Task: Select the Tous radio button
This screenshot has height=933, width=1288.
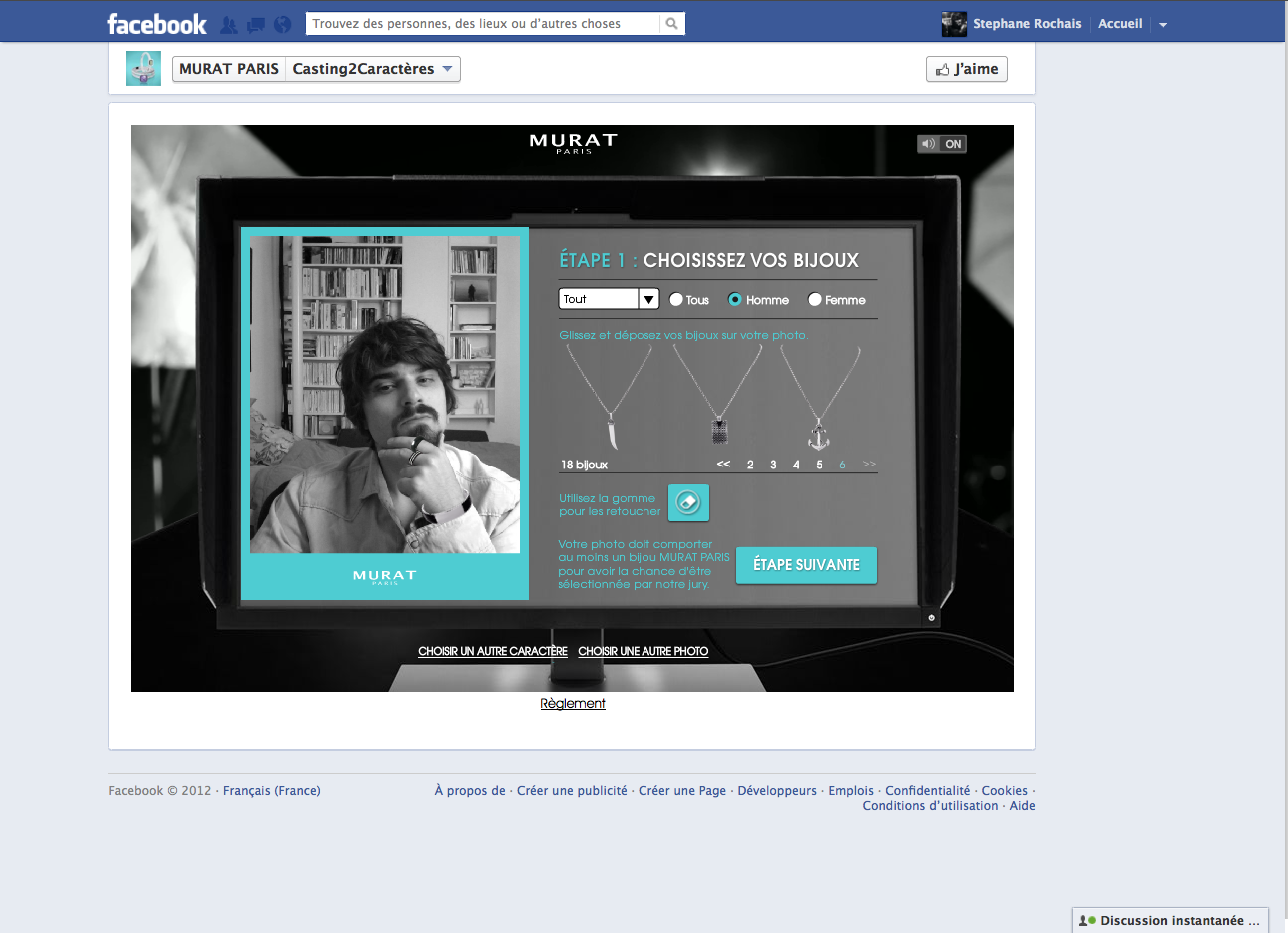Action: click(676, 300)
